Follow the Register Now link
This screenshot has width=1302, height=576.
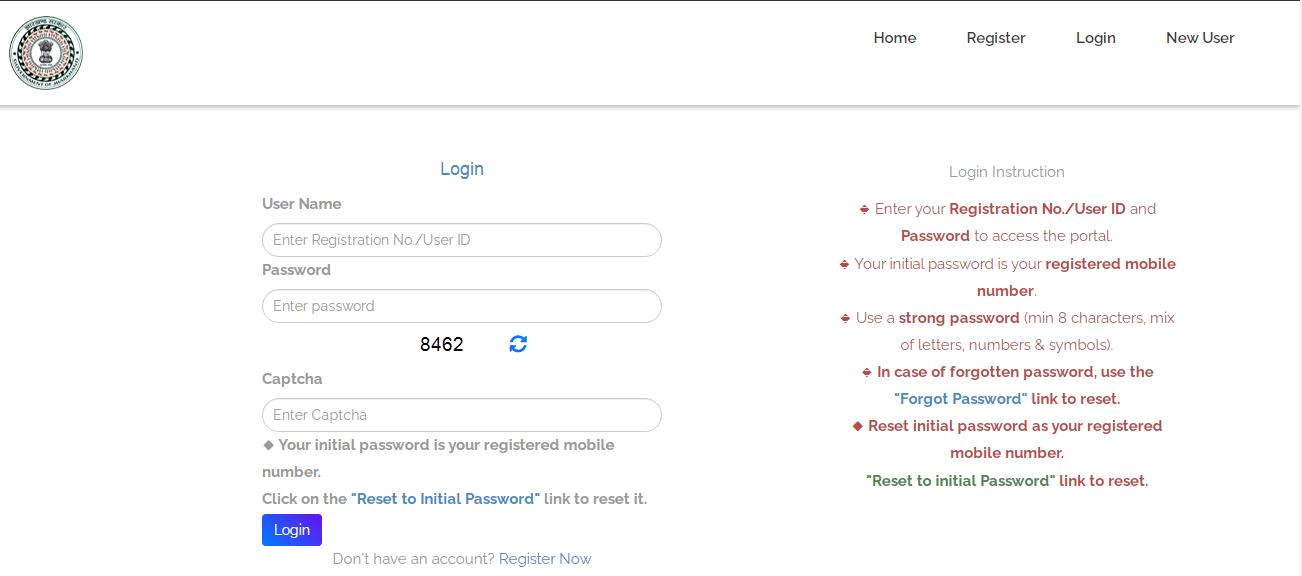tap(545, 559)
